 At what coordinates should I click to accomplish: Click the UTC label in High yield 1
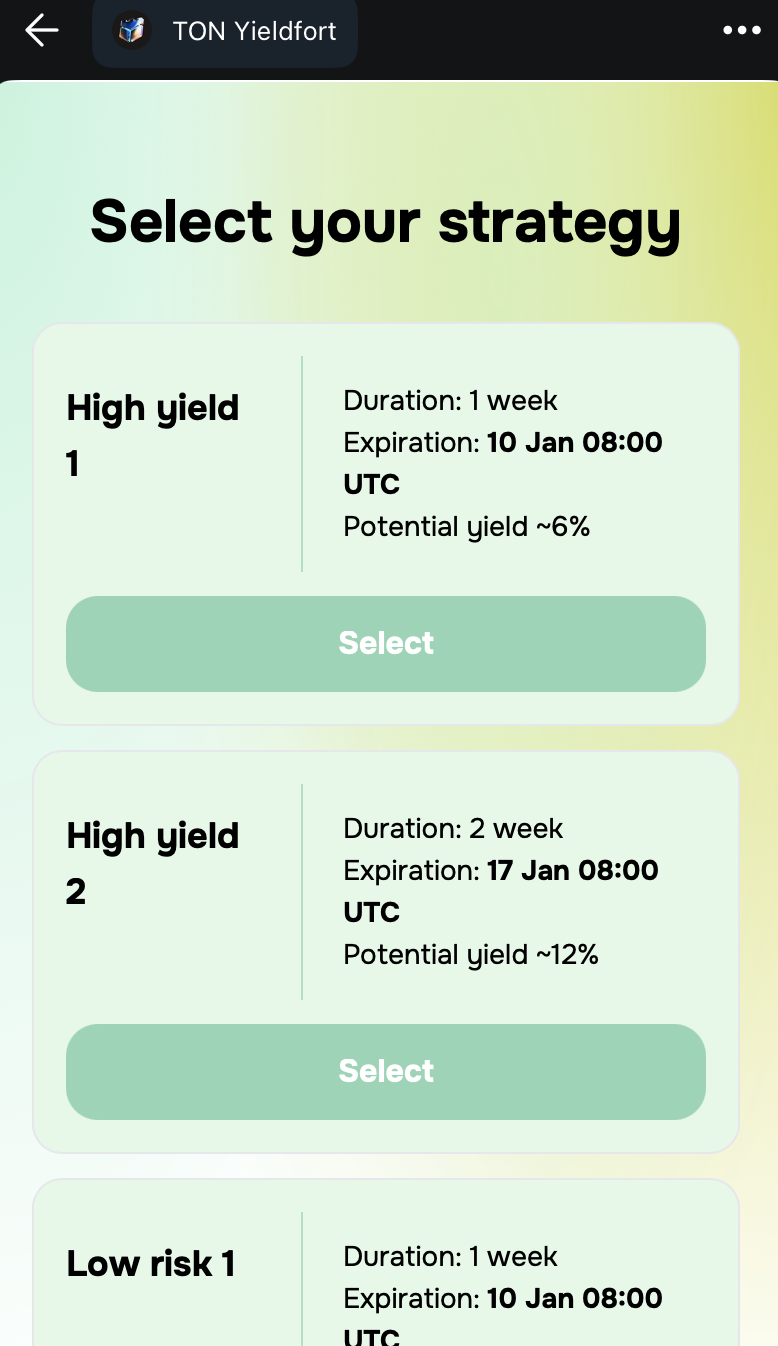tap(372, 484)
